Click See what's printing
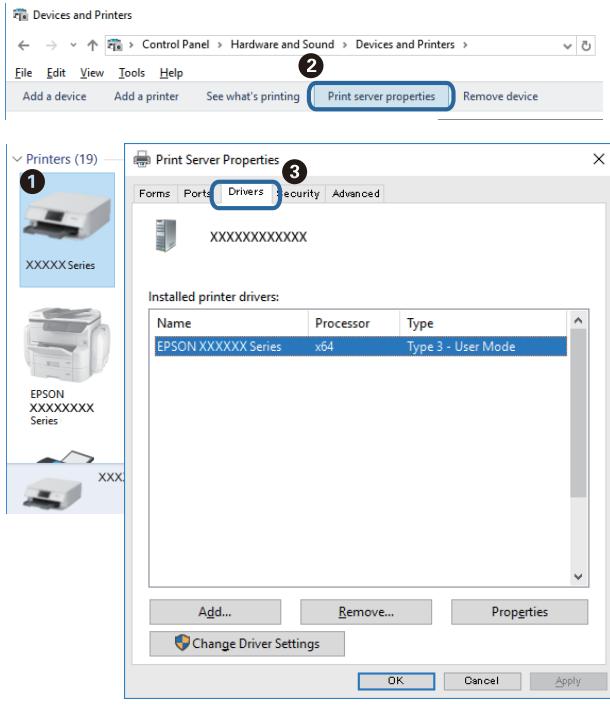 pyautogui.click(x=253, y=96)
